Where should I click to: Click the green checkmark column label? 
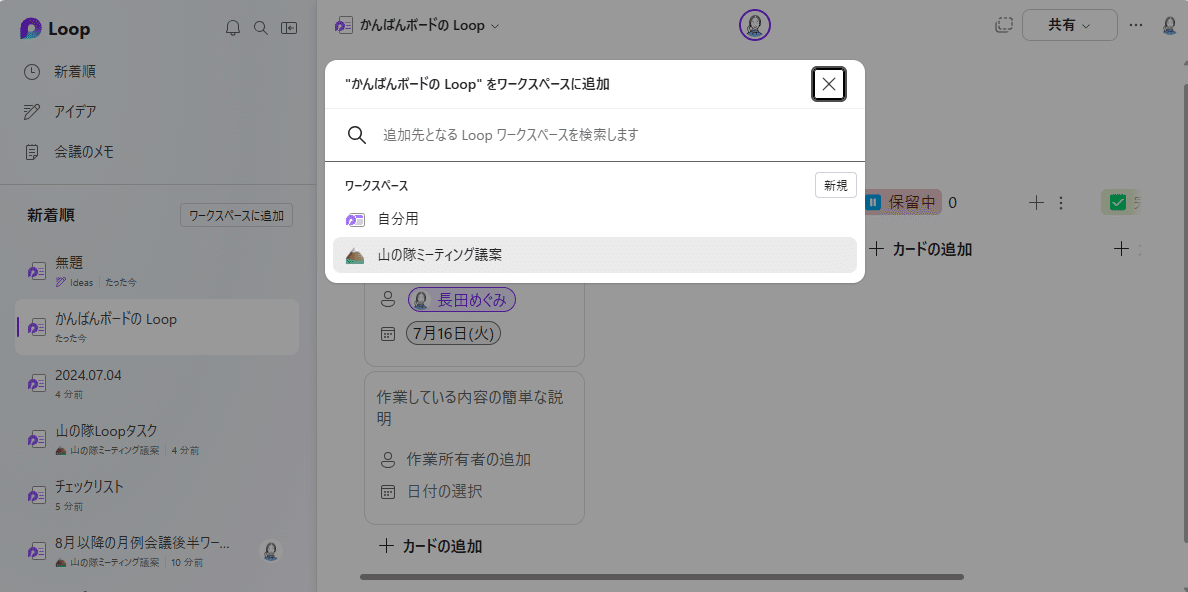point(1121,202)
